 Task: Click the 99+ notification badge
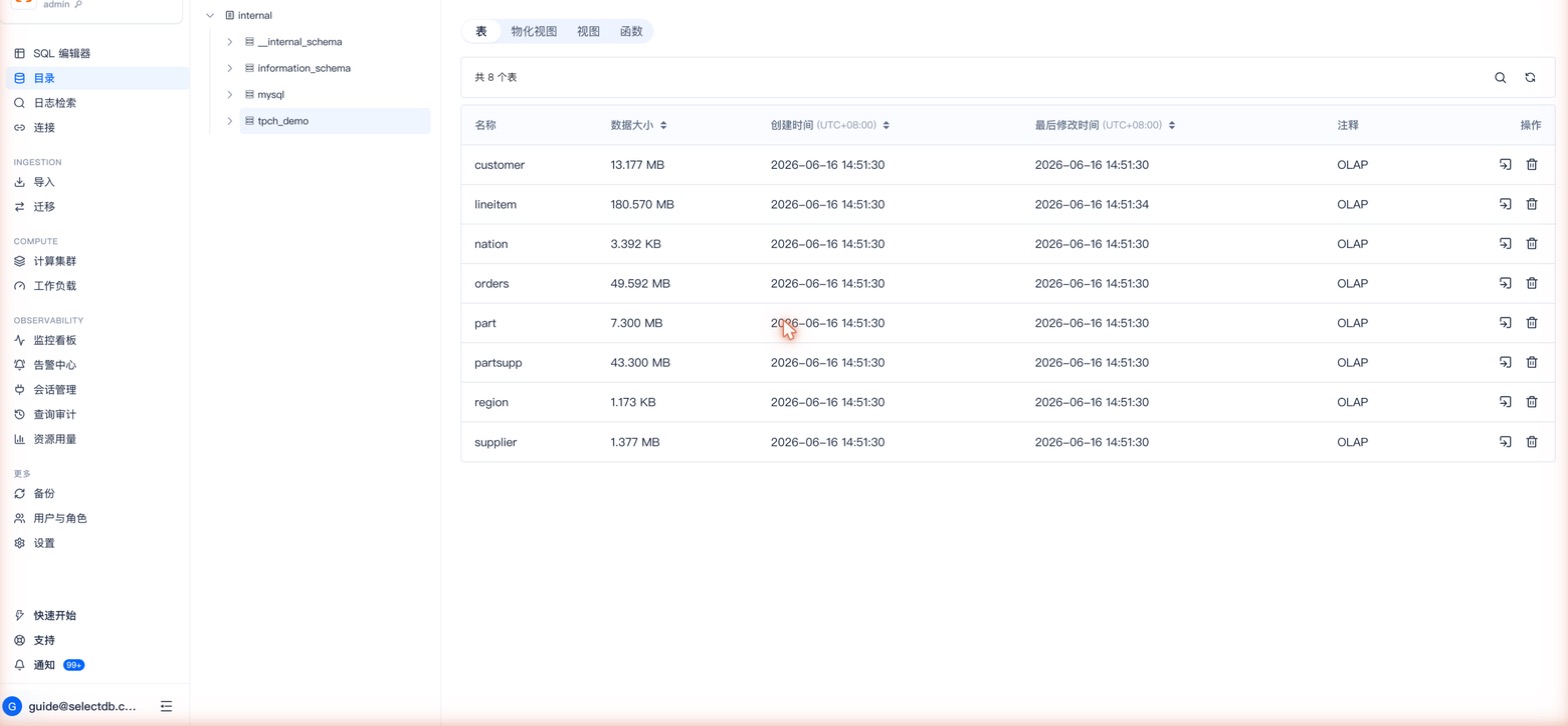[x=73, y=665]
